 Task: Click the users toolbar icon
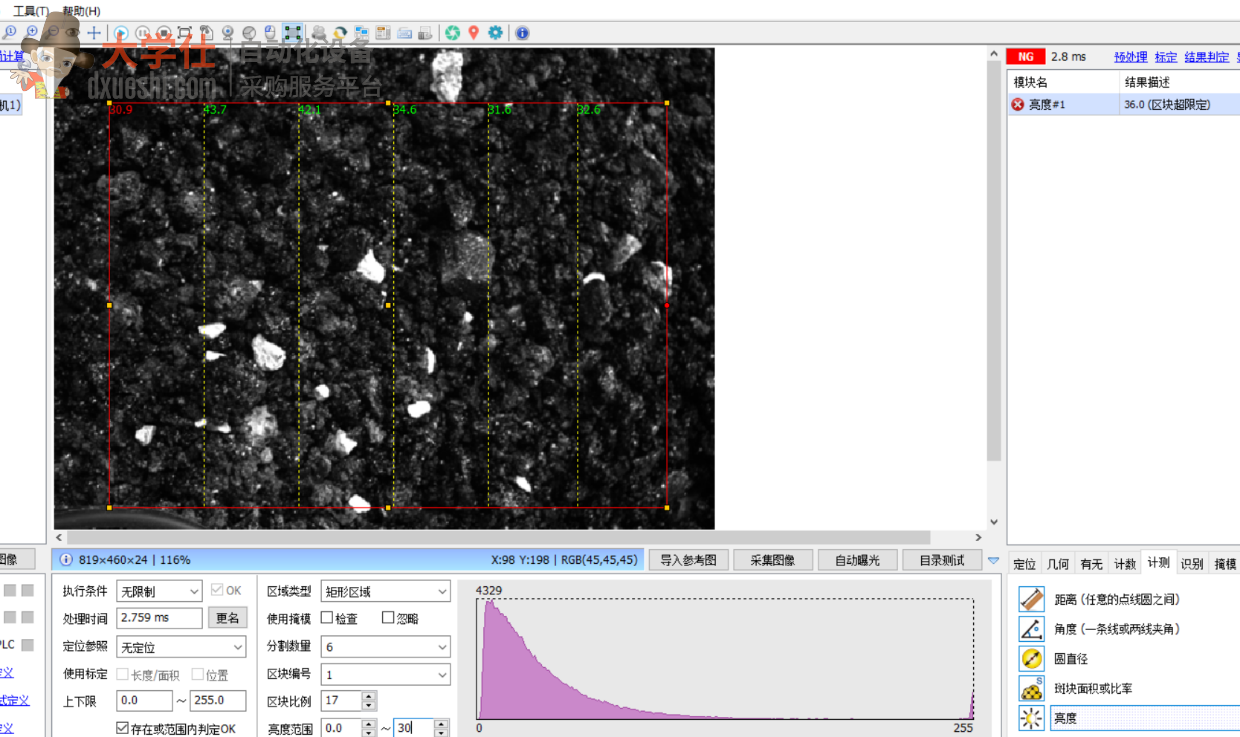tap(319, 33)
